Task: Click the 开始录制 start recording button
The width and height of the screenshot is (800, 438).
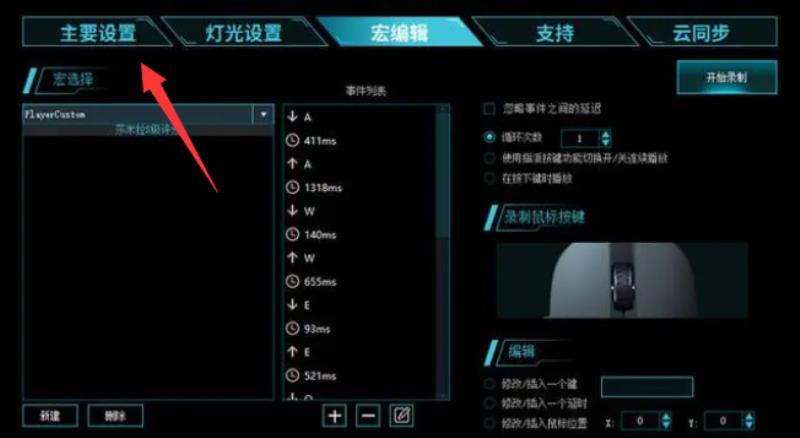Action: [727, 78]
